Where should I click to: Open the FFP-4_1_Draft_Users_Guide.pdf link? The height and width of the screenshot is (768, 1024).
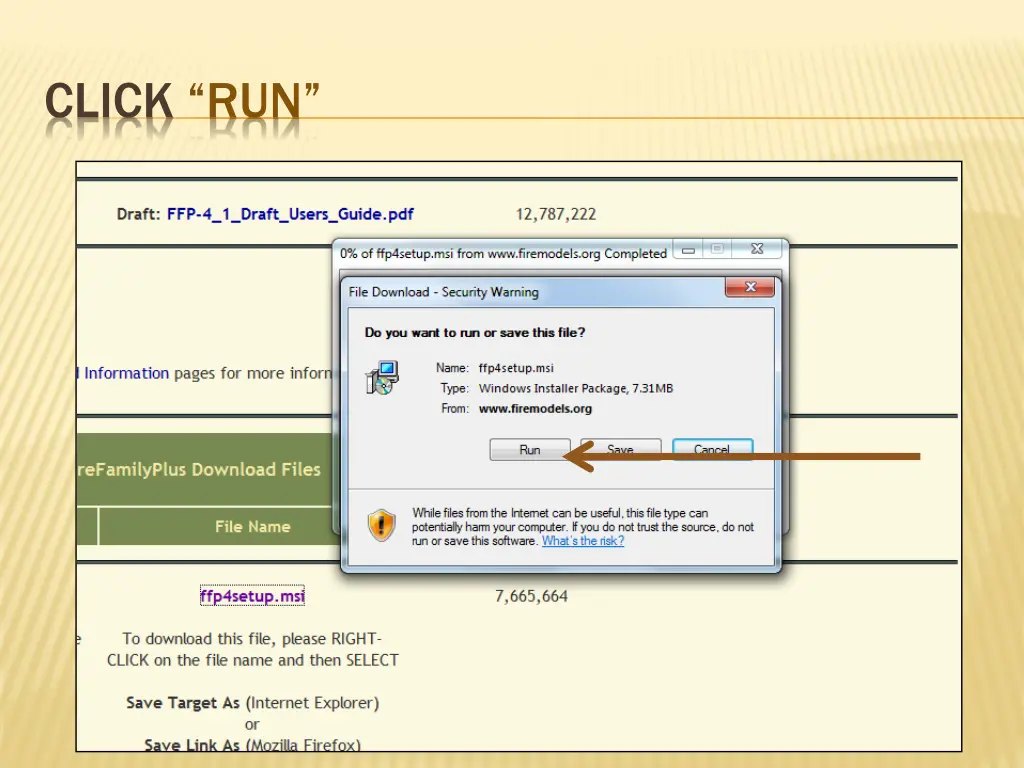(x=290, y=213)
